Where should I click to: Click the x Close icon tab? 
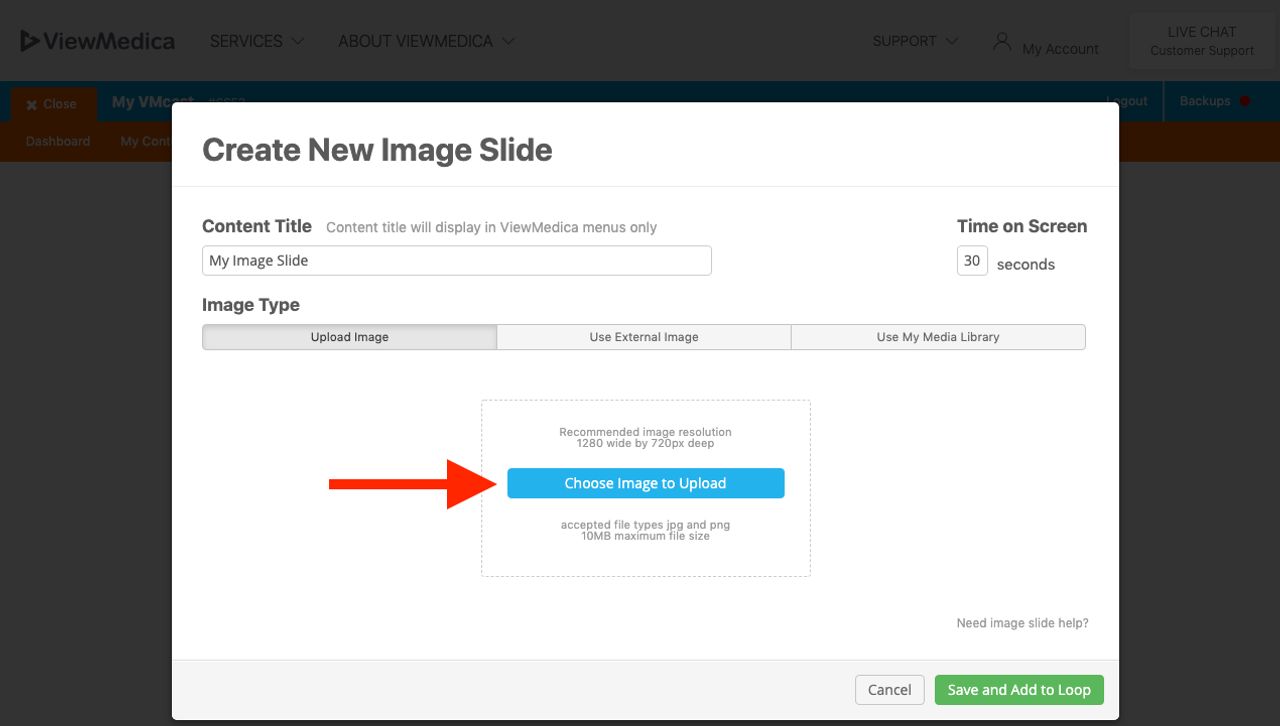tap(52, 103)
